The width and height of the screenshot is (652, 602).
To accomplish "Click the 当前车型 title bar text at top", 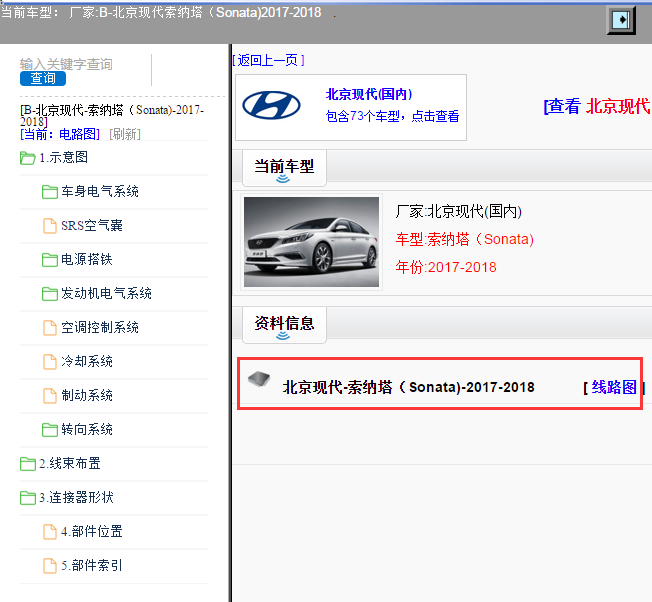I will [161, 12].
